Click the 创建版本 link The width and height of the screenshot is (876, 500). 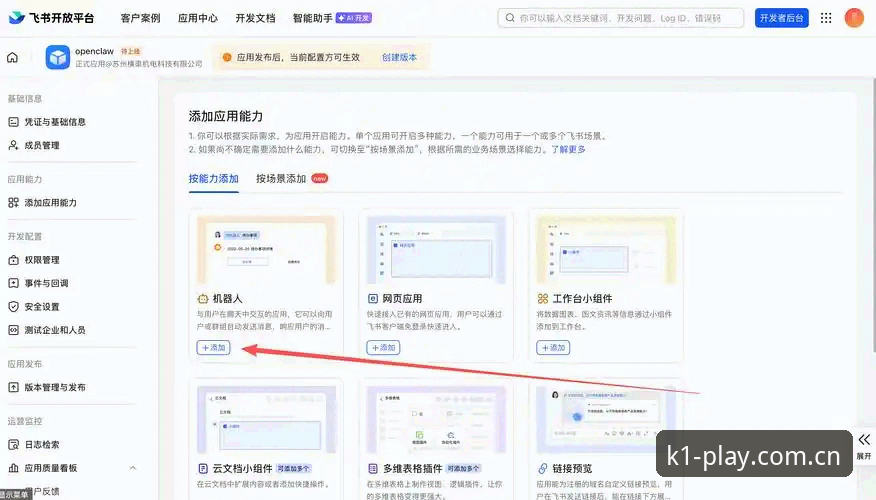399,57
